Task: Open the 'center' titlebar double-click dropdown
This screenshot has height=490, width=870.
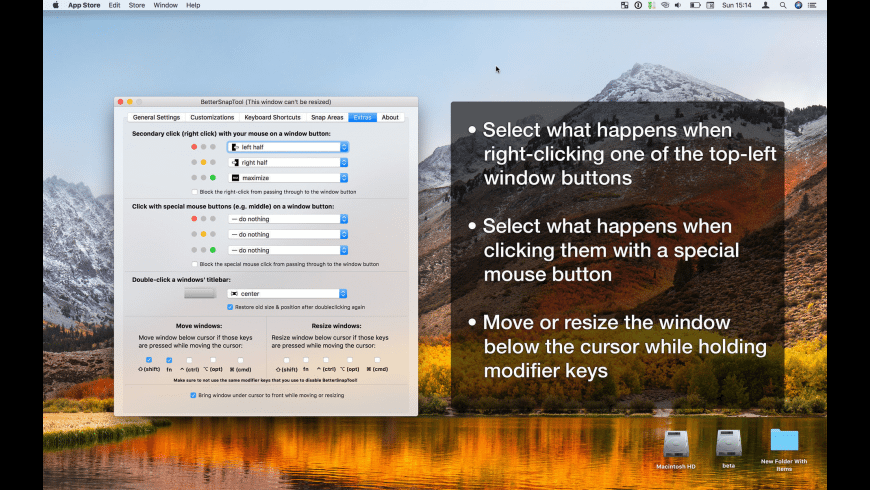Action: pos(287,294)
